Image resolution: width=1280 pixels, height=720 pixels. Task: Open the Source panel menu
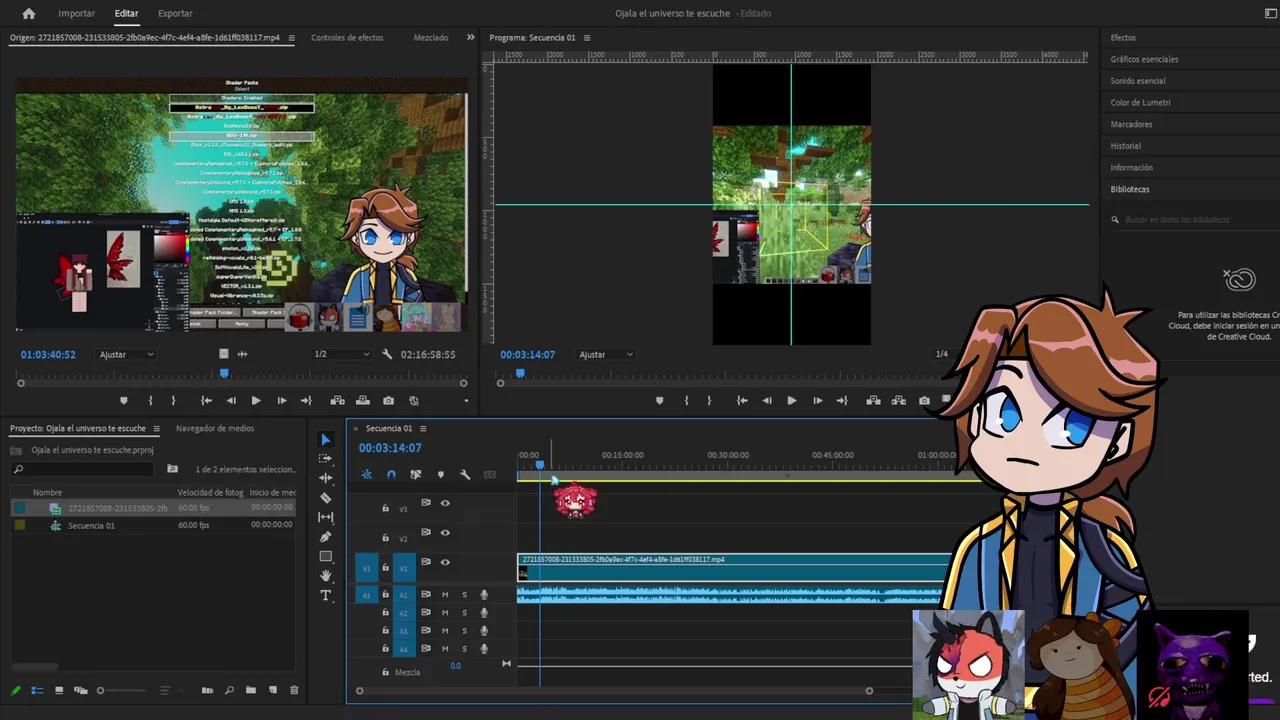[x=291, y=38]
